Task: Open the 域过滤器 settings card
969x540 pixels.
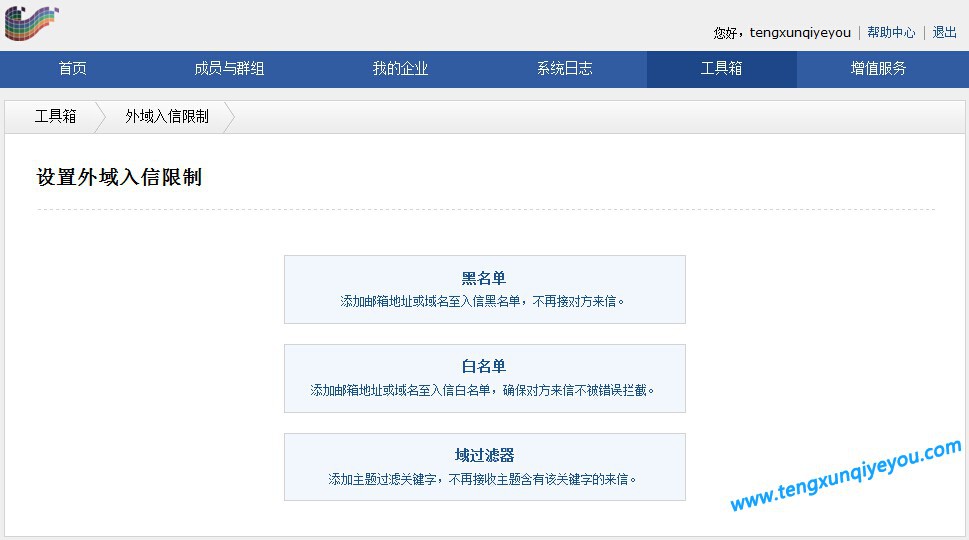Action: [484, 466]
